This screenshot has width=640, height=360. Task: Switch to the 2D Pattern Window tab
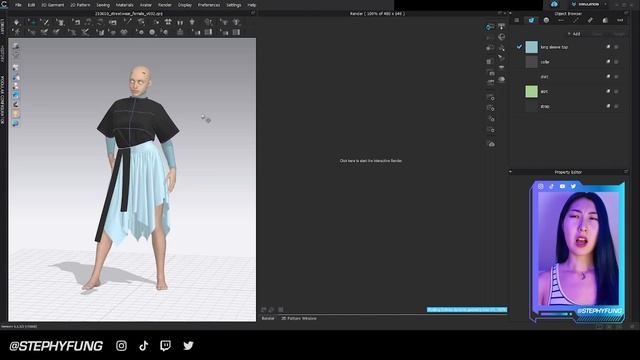[299, 318]
